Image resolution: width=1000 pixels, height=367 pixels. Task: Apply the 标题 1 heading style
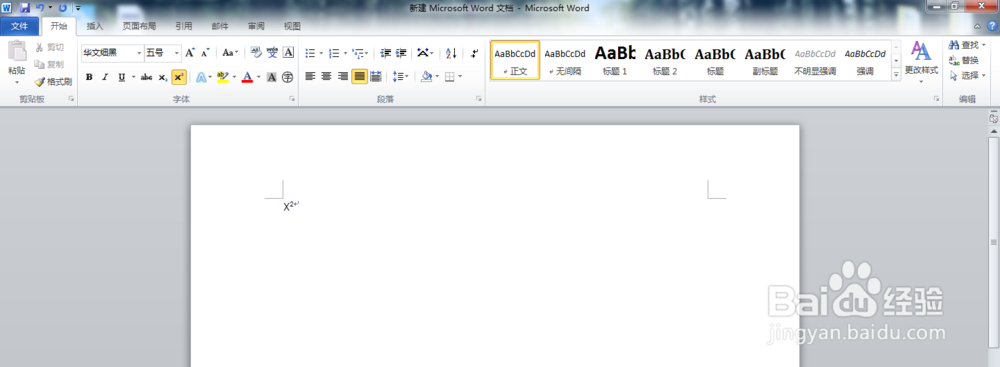pyautogui.click(x=615, y=60)
